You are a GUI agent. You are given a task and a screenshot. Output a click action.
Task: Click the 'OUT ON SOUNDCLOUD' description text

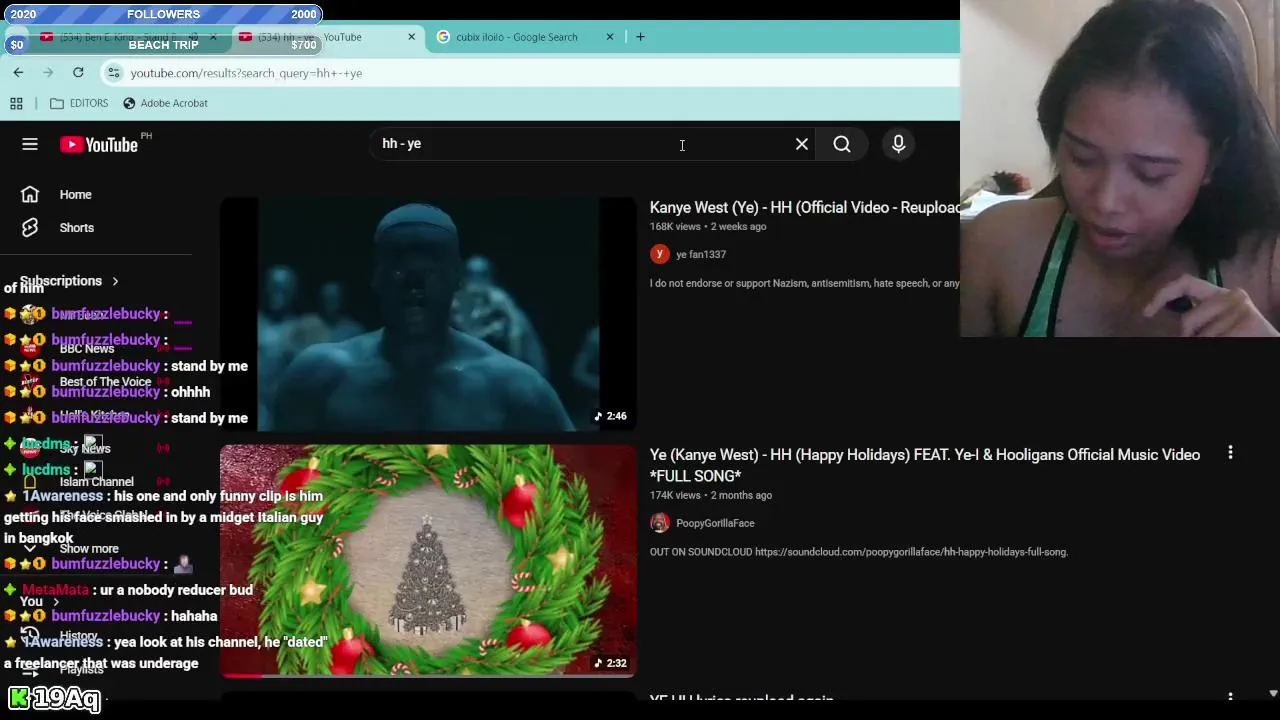(859, 552)
